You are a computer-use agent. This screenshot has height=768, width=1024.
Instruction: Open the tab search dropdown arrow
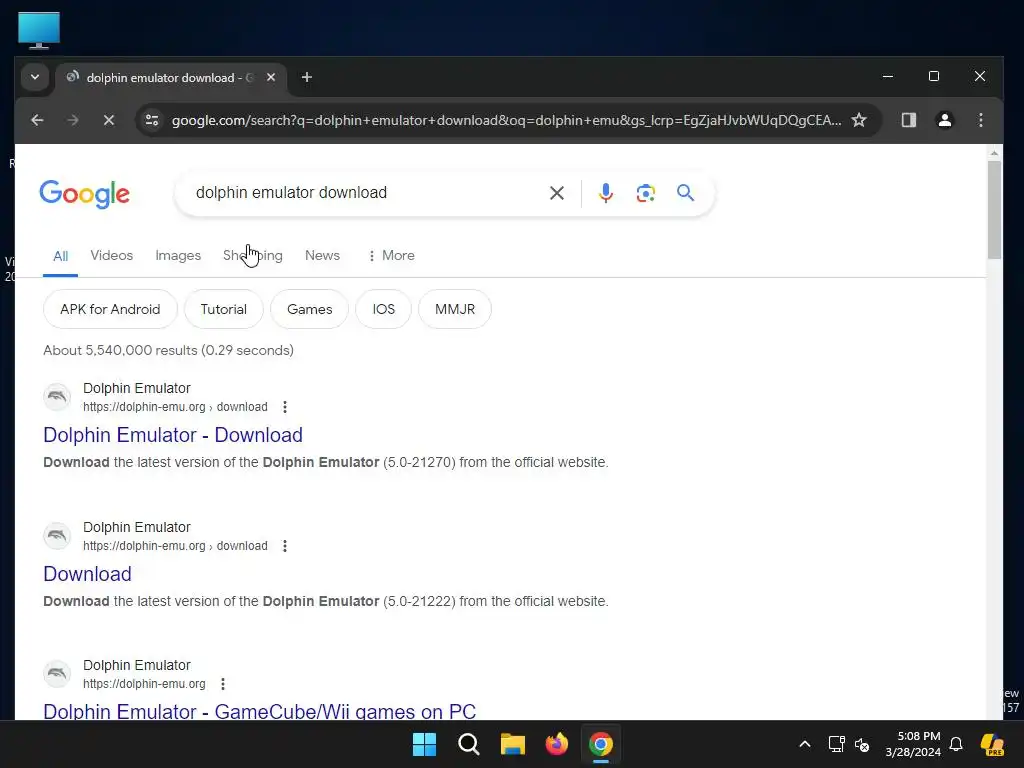pos(35,77)
